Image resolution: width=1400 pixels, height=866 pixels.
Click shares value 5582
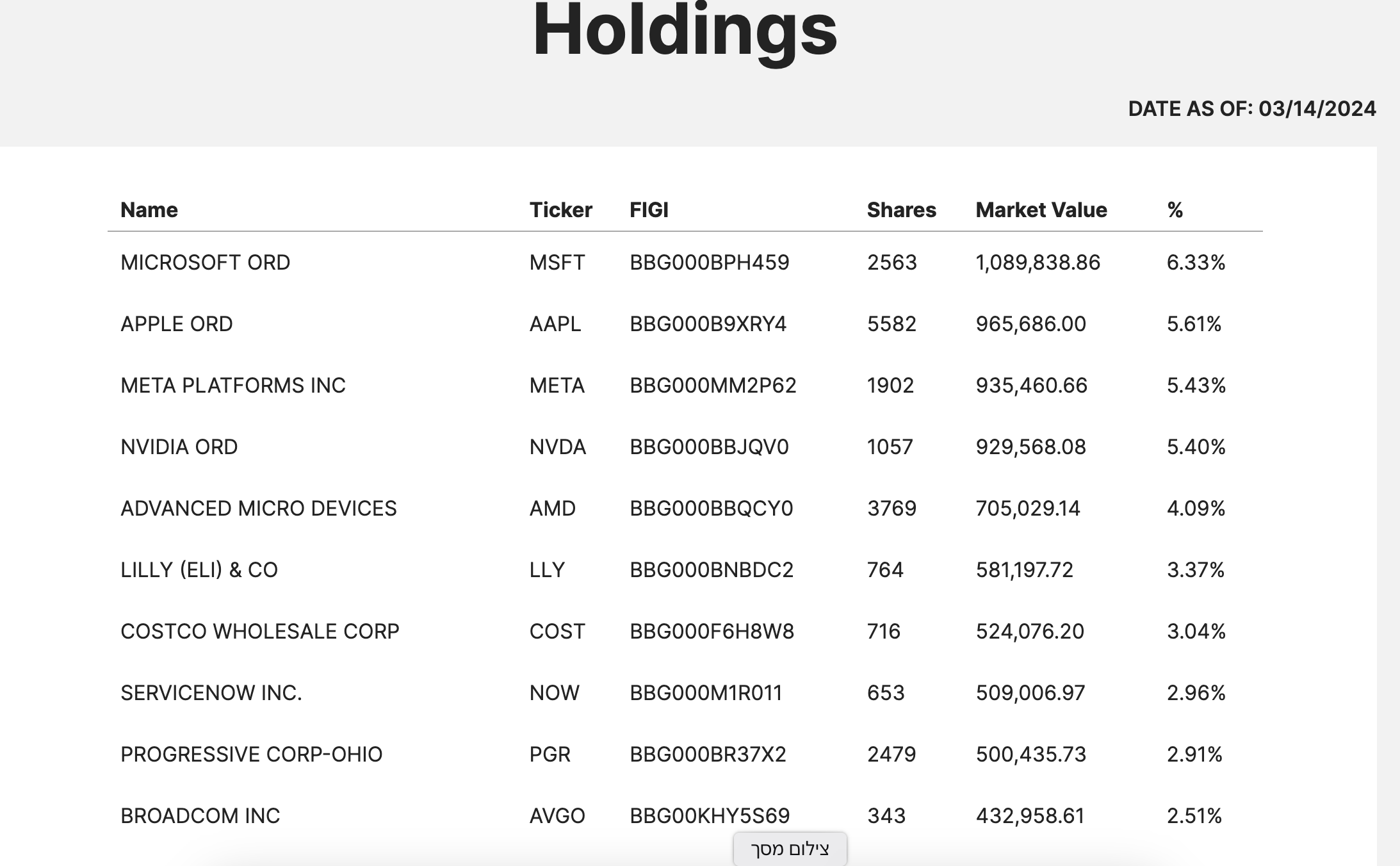click(892, 324)
